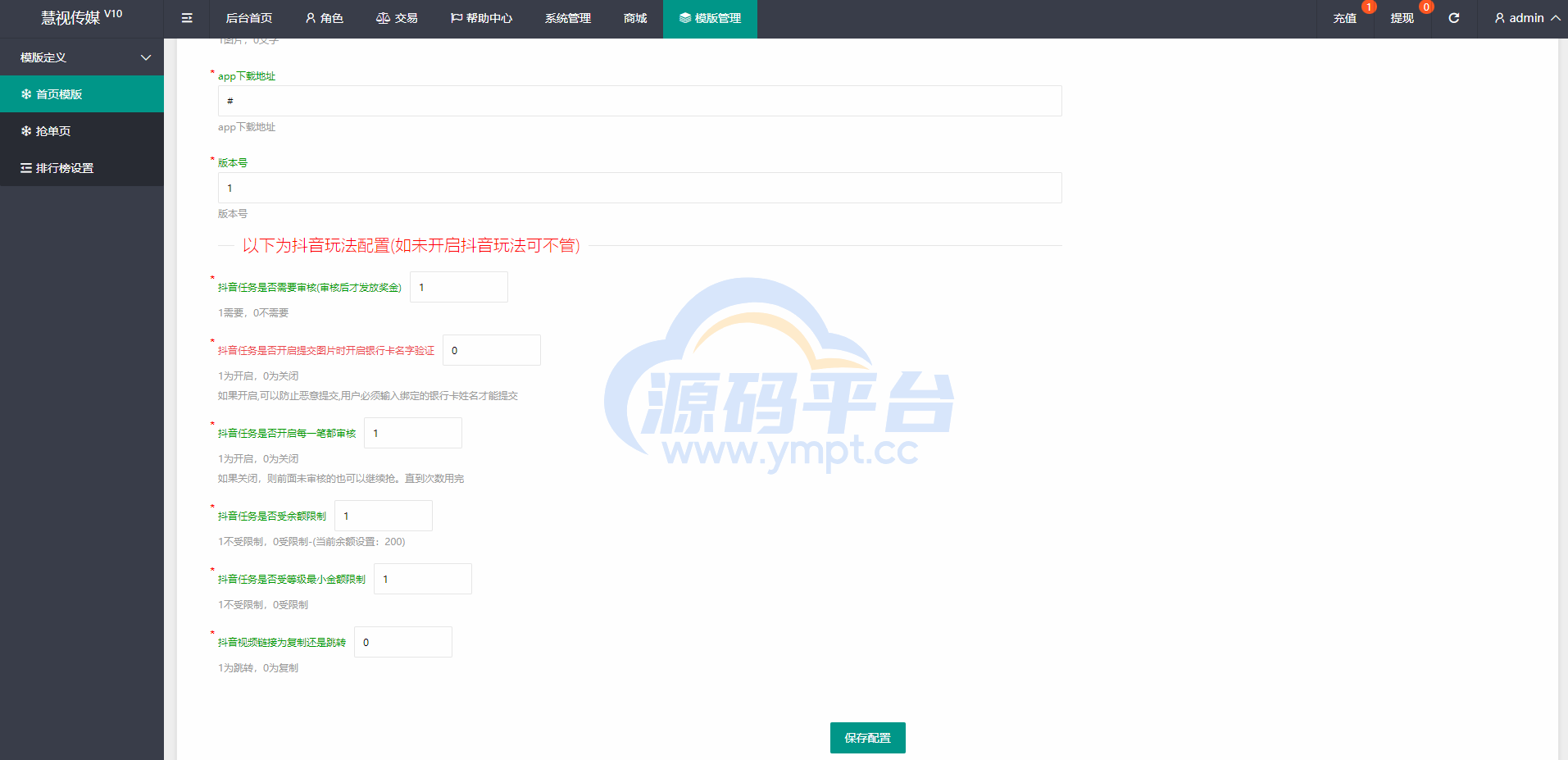Click the 慧视传媒 V10 logo
Screen dimensions: 1568x760
click(82, 17)
